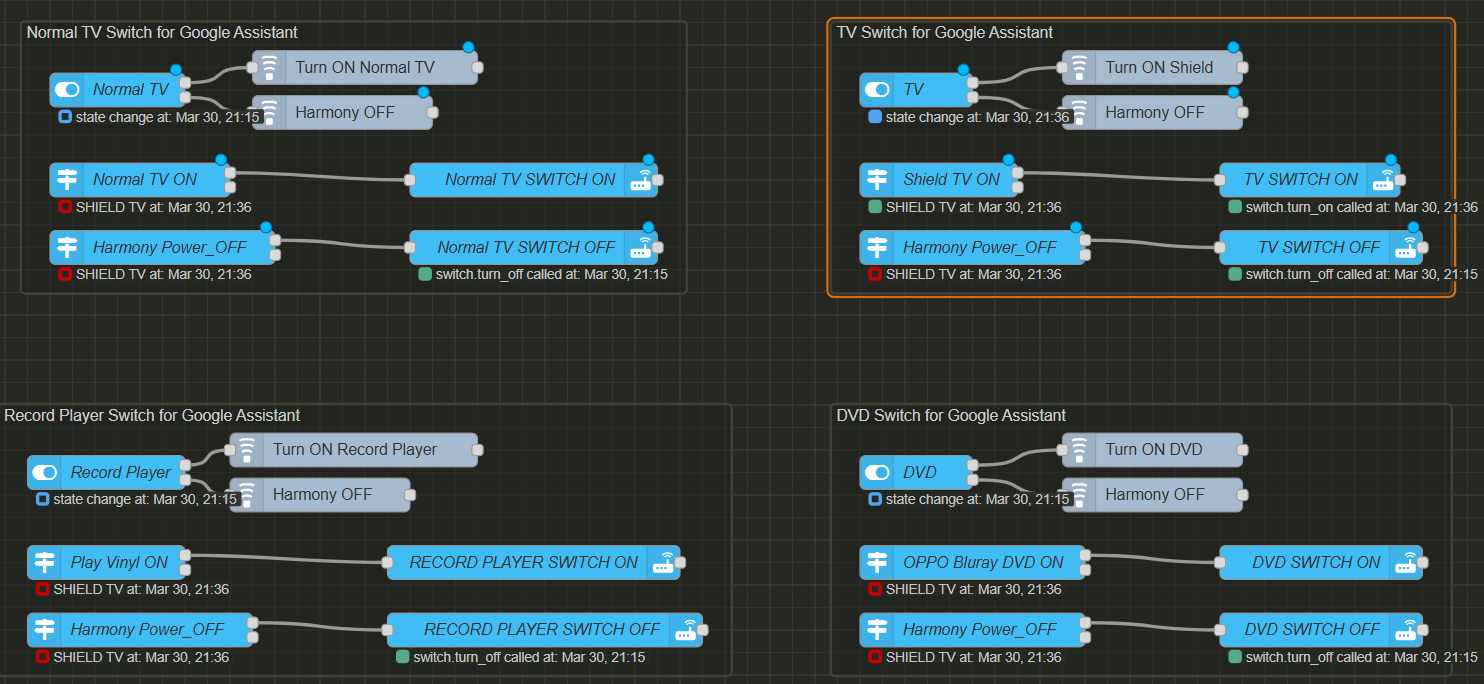The height and width of the screenshot is (684, 1484).
Task: Click output port of RECORD PLAYER SWITCH OFF node
Action: pyautogui.click(x=703, y=630)
